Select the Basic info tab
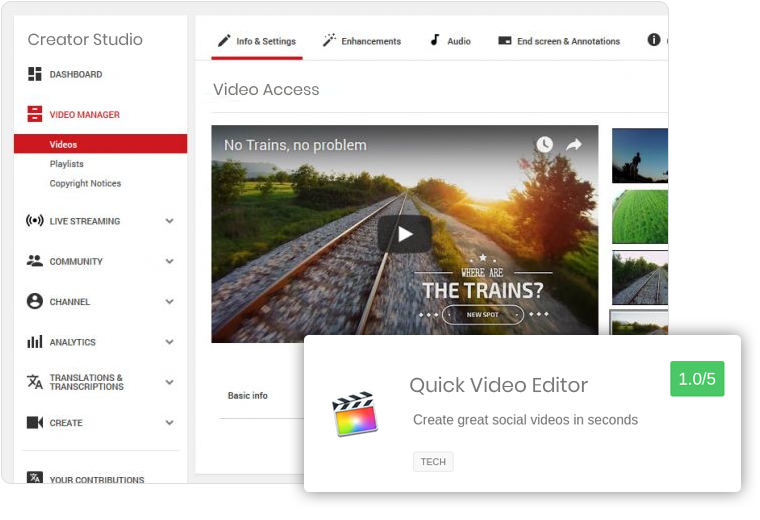The image size is (760, 520). pyautogui.click(x=248, y=395)
